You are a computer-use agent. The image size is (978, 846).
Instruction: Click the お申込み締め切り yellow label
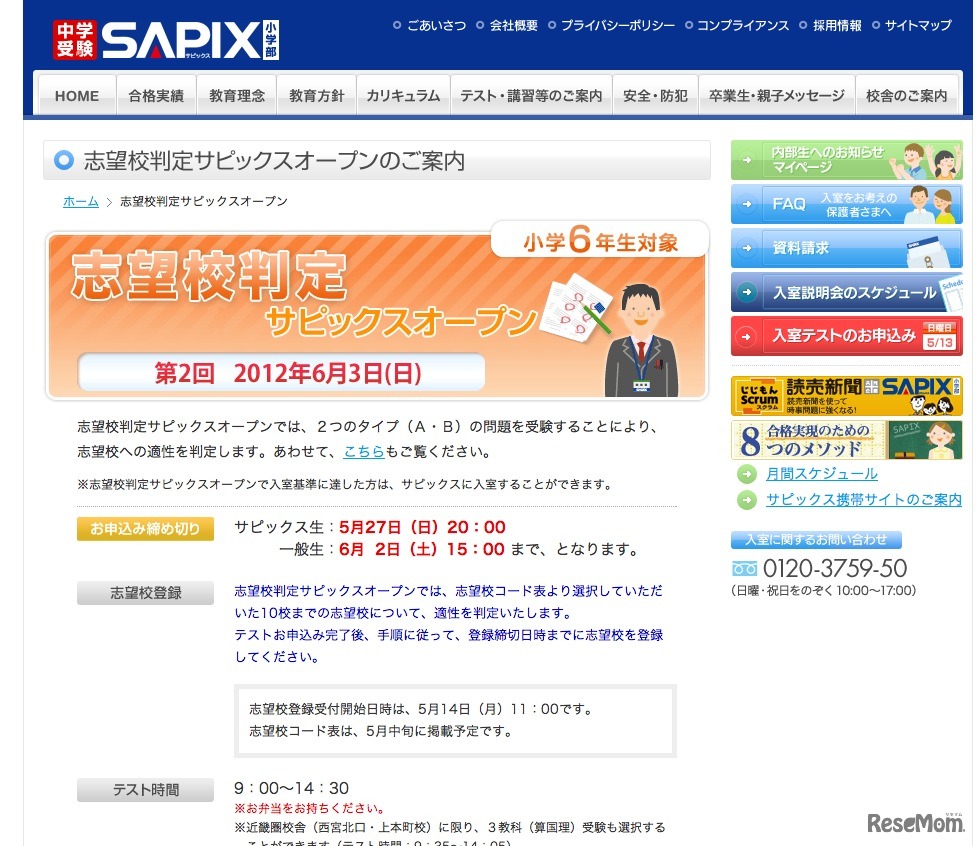[145, 529]
